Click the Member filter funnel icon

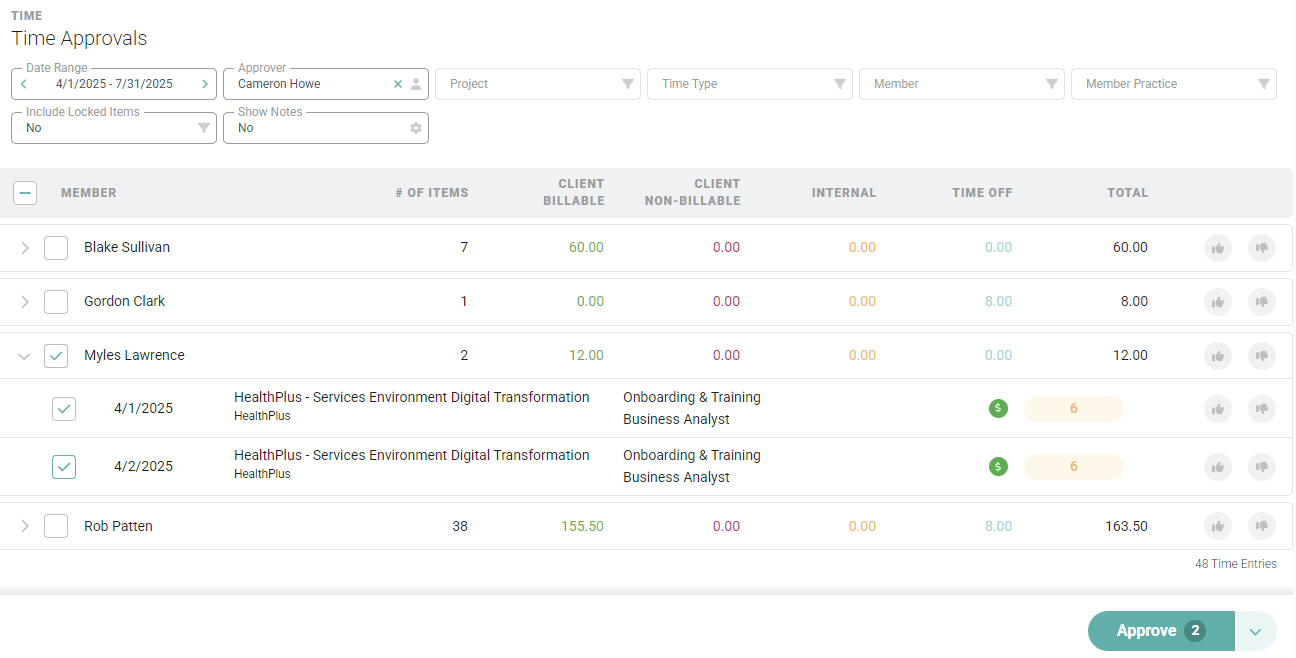pyautogui.click(x=1052, y=84)
